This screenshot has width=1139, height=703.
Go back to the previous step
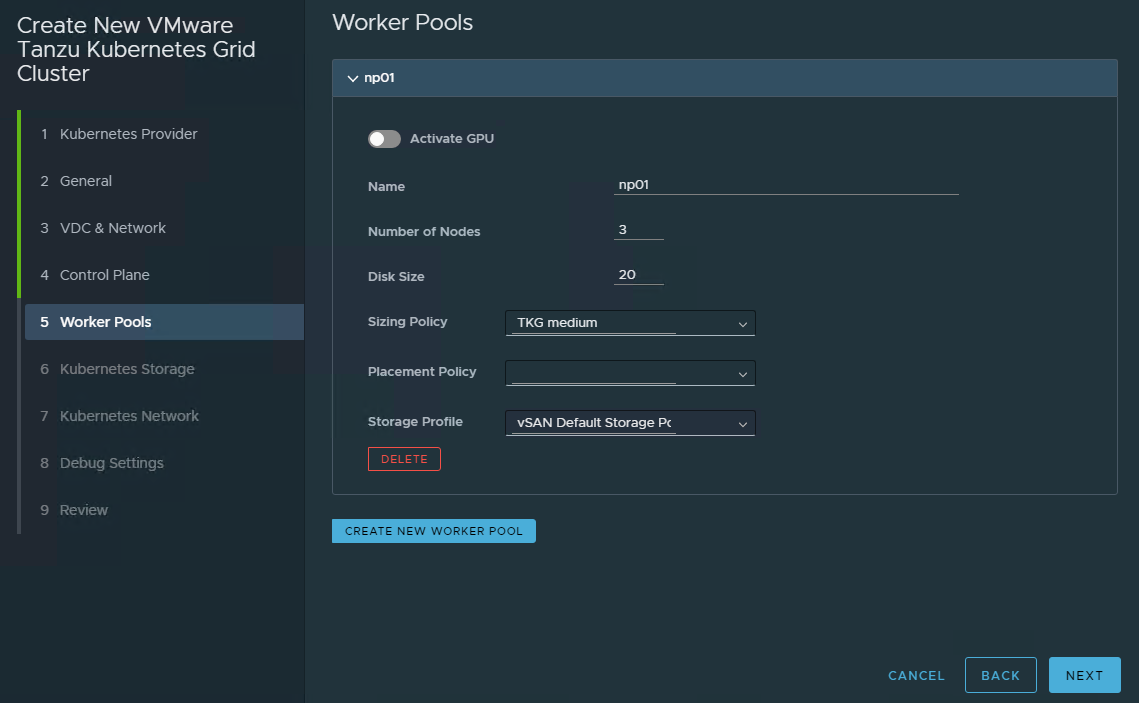tap(1000, 675)
